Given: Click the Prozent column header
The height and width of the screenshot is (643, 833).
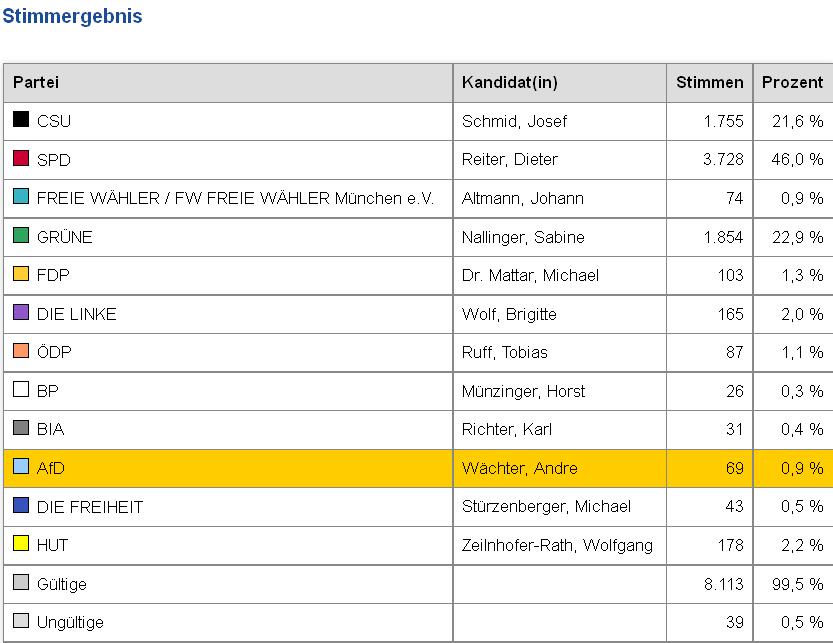Looking at the screenshot, I should pos(792,82).
